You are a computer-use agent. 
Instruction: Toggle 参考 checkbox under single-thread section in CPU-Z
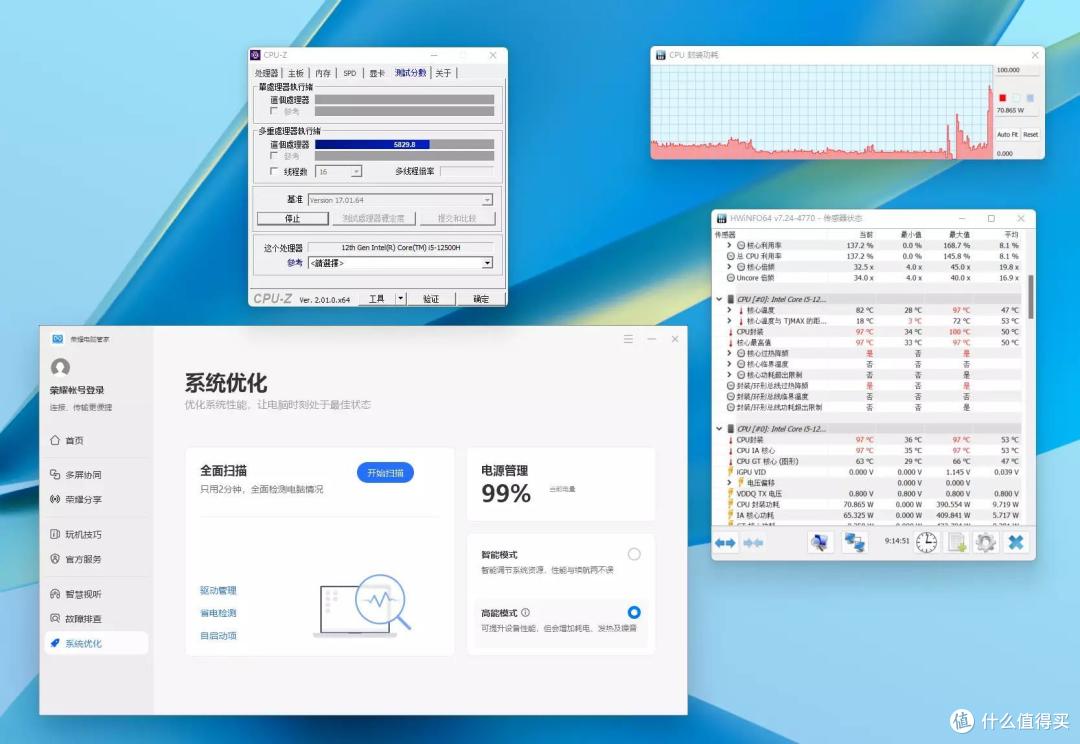[274, 111]
